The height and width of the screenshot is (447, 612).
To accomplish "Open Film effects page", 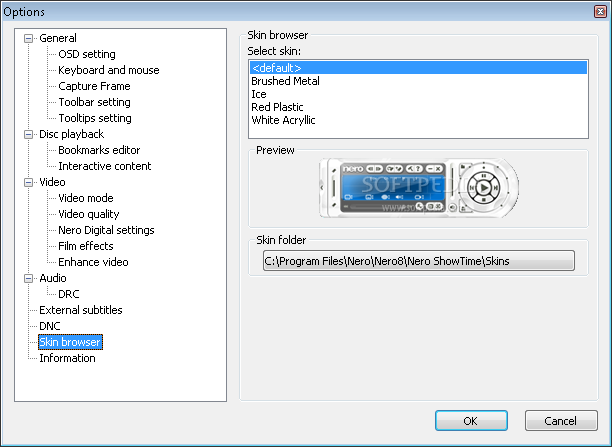I will [86, 246].
